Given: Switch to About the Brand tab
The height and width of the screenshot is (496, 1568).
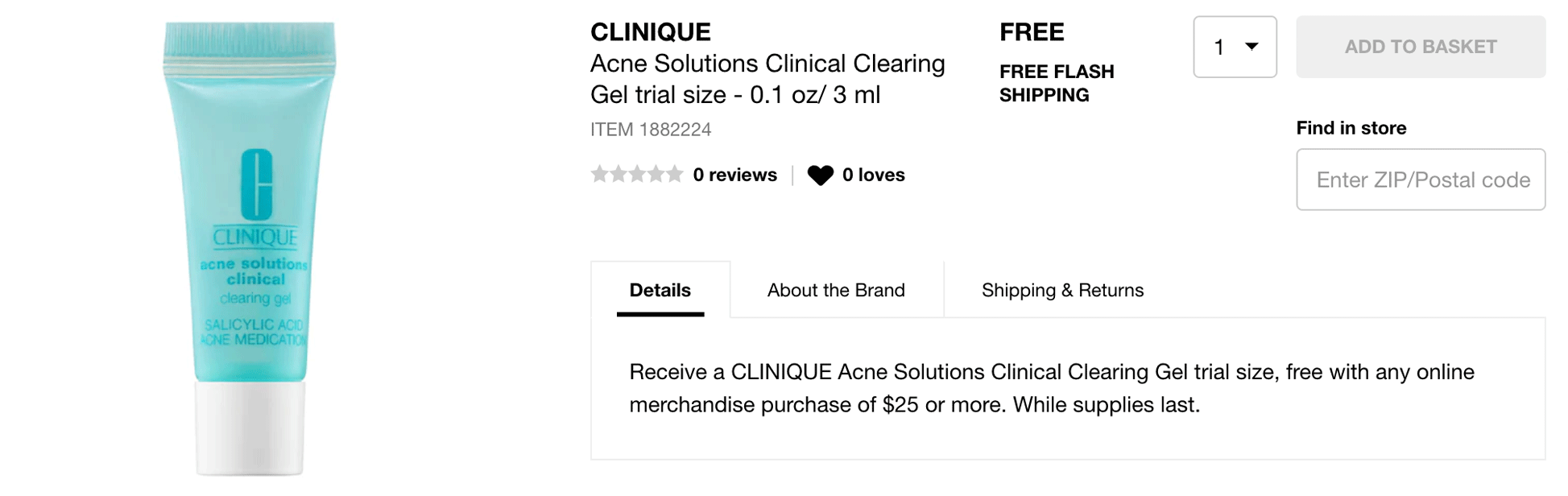Looking at the screenshot, I should coord(836,290).
